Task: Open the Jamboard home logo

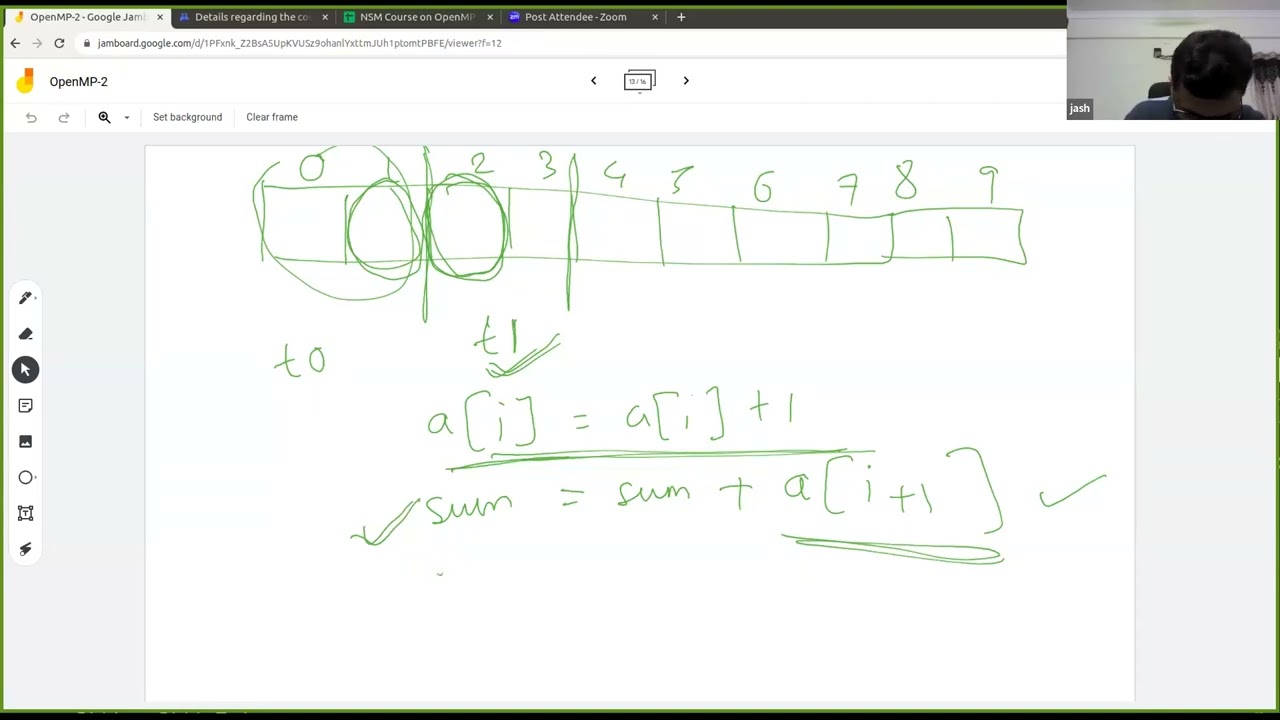Action: pos(25,82)
